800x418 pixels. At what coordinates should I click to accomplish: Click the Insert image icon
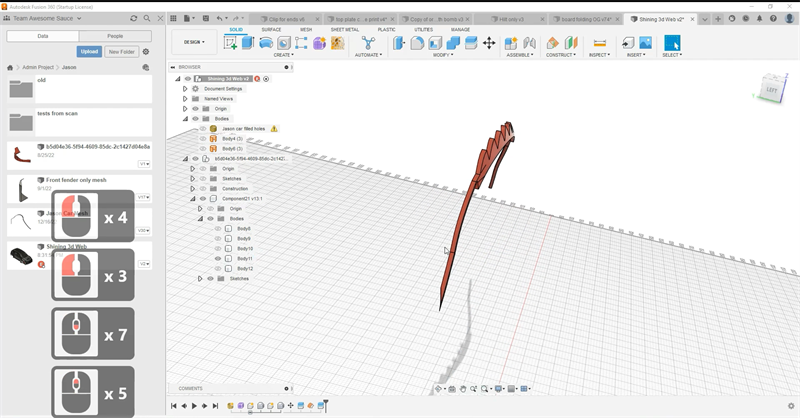645,43
